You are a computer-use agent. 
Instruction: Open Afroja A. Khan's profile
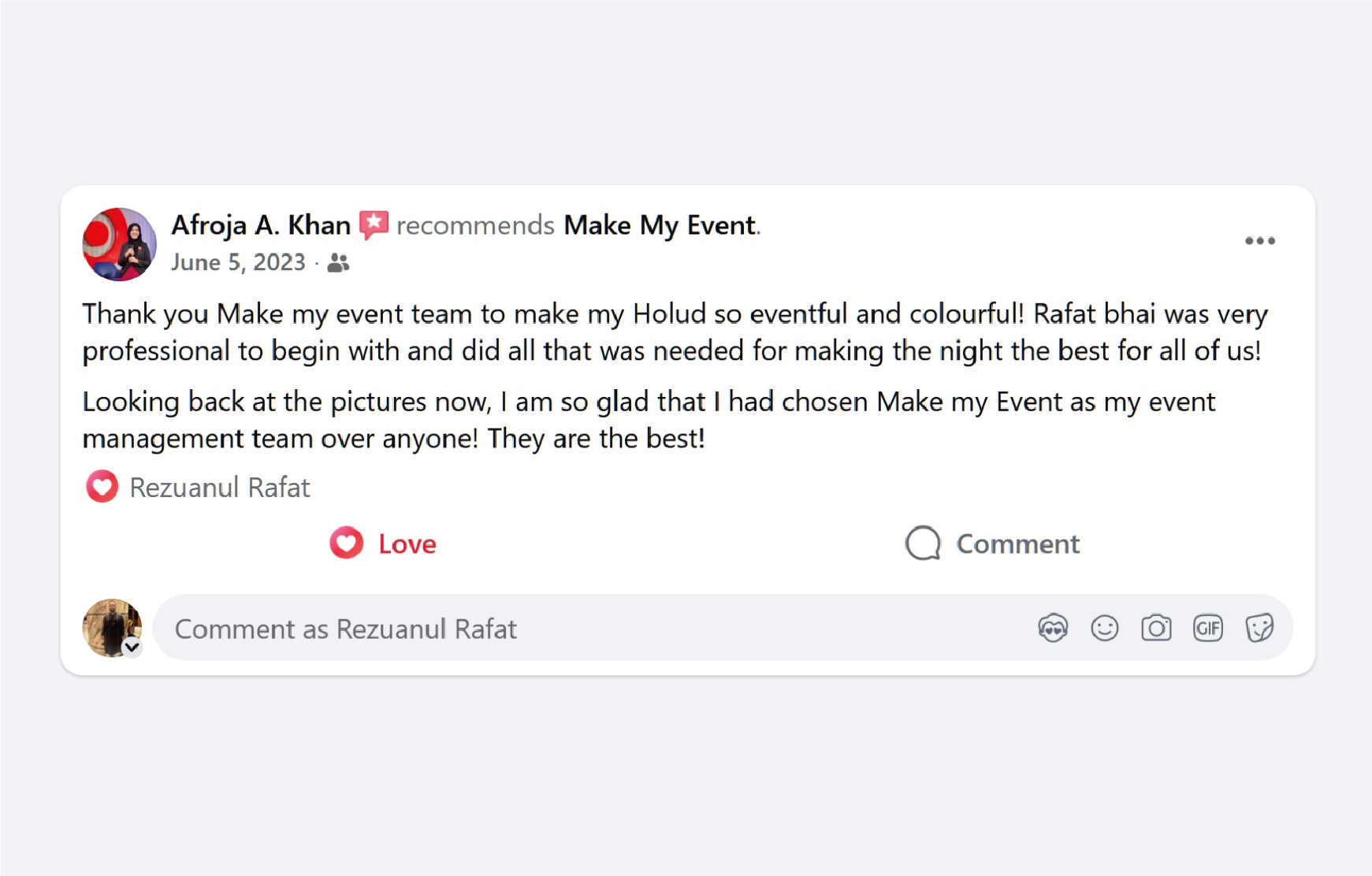pyautogui.click(x=260, y=224)
